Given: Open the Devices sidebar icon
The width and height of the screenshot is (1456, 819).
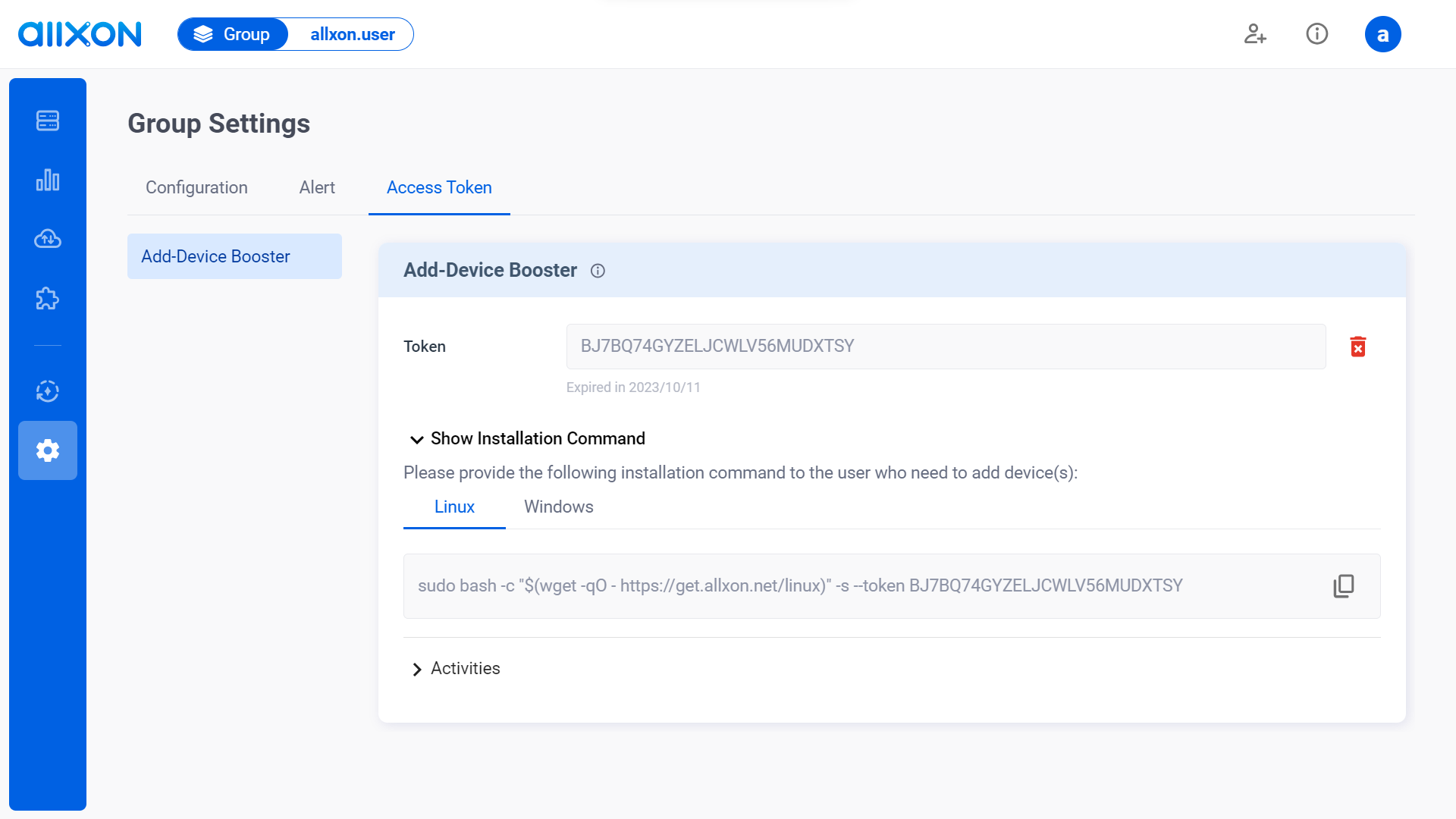Looking at the screenshot, I should (48, 121).
